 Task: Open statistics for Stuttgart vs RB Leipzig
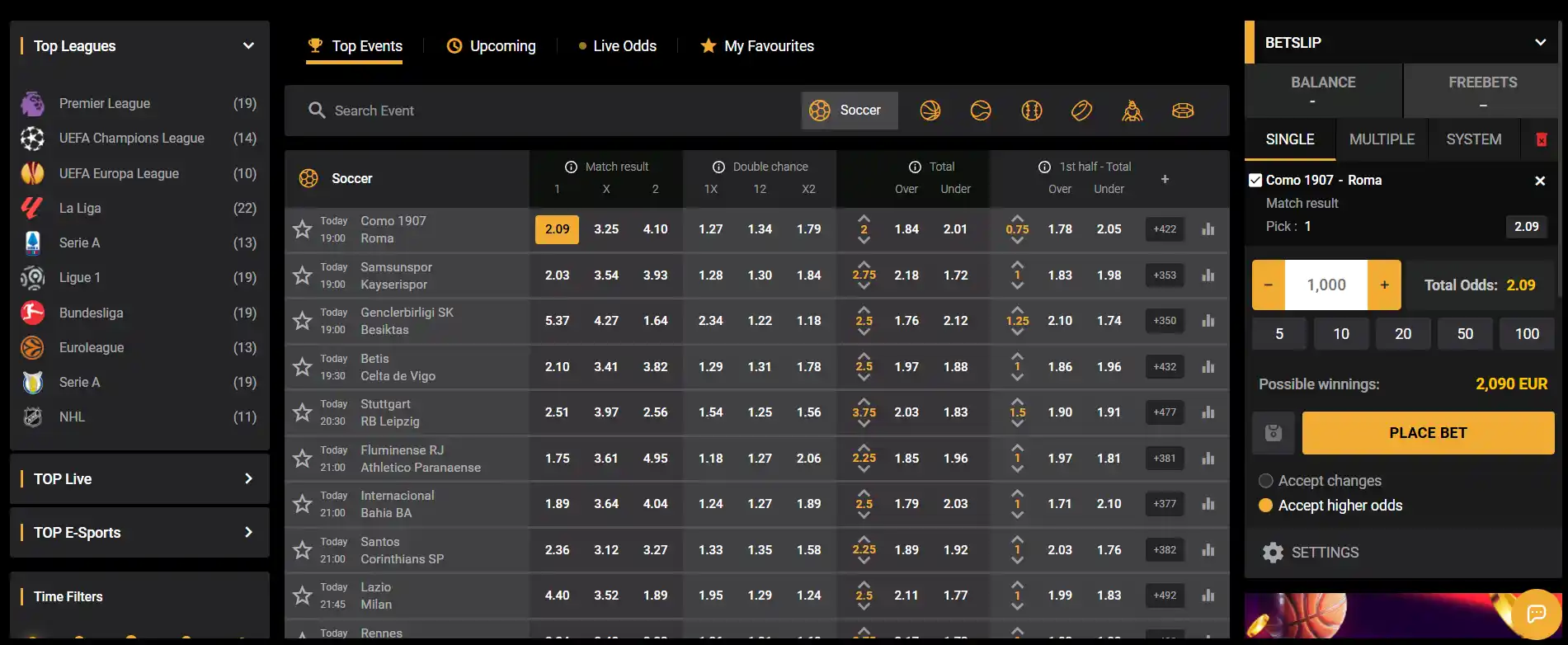point(1208,412)
